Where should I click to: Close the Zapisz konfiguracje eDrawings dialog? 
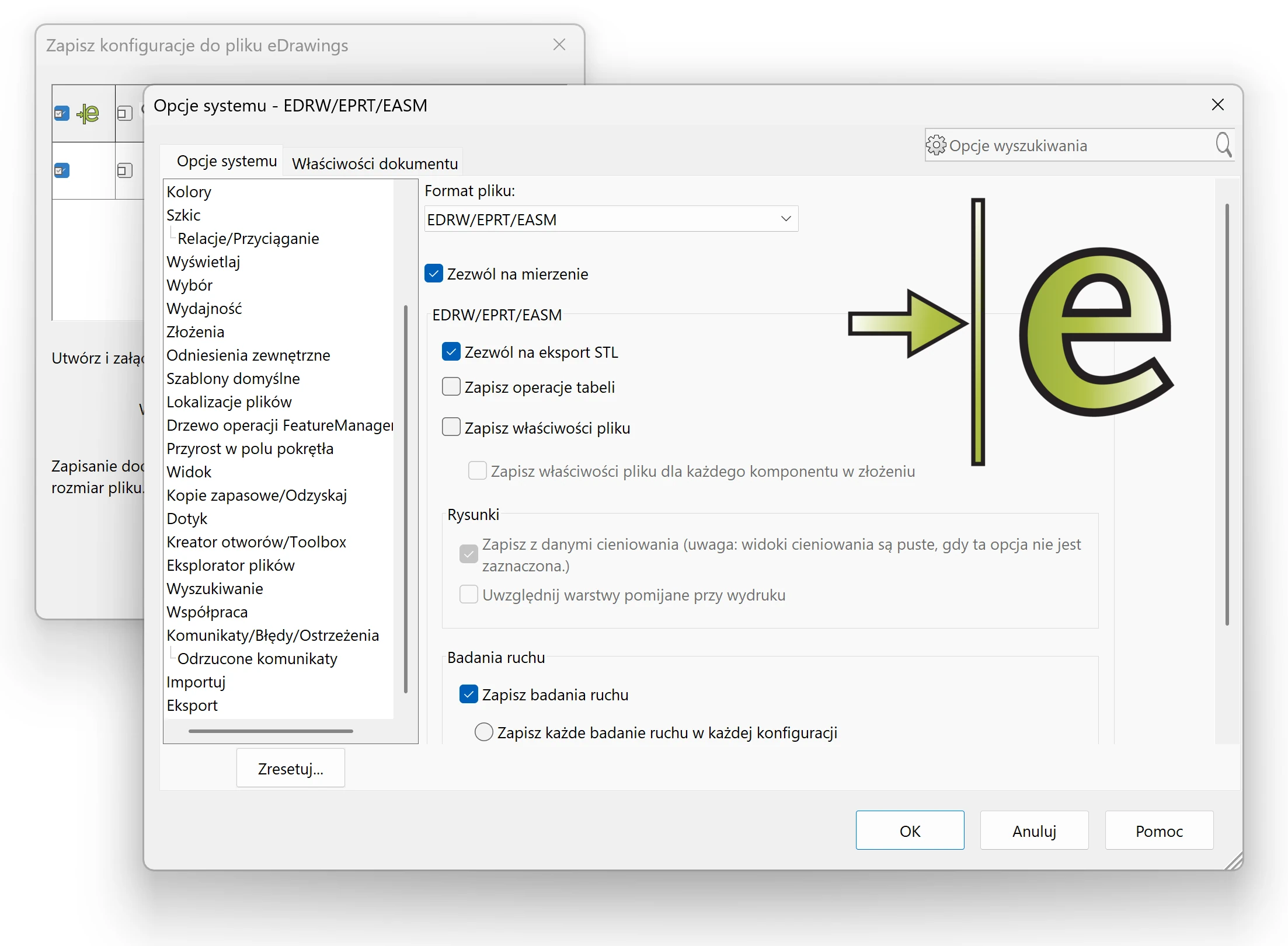[559, 45]
